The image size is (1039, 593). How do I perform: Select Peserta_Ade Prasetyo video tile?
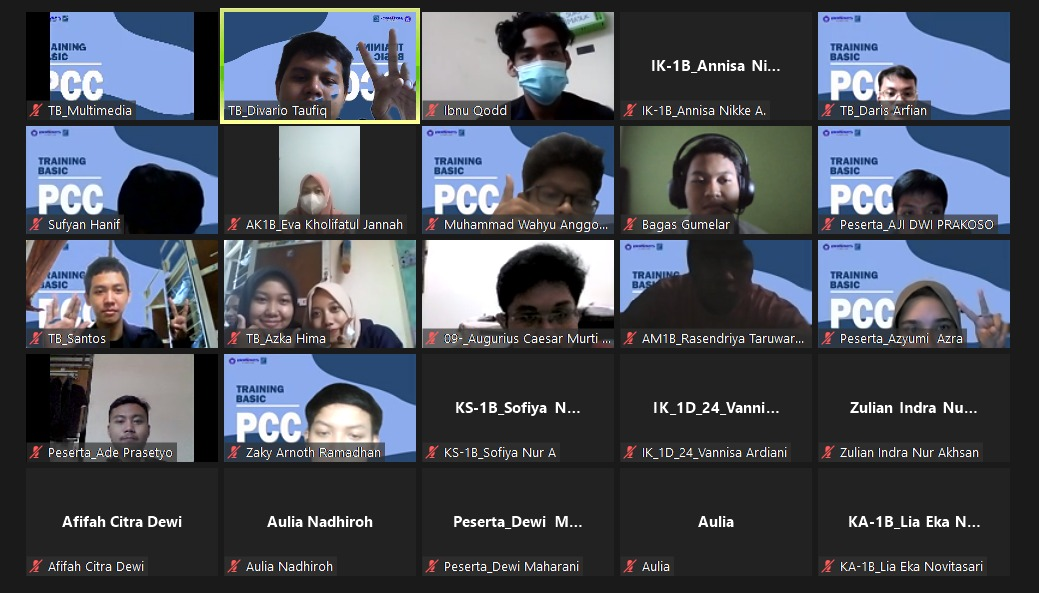122,407
